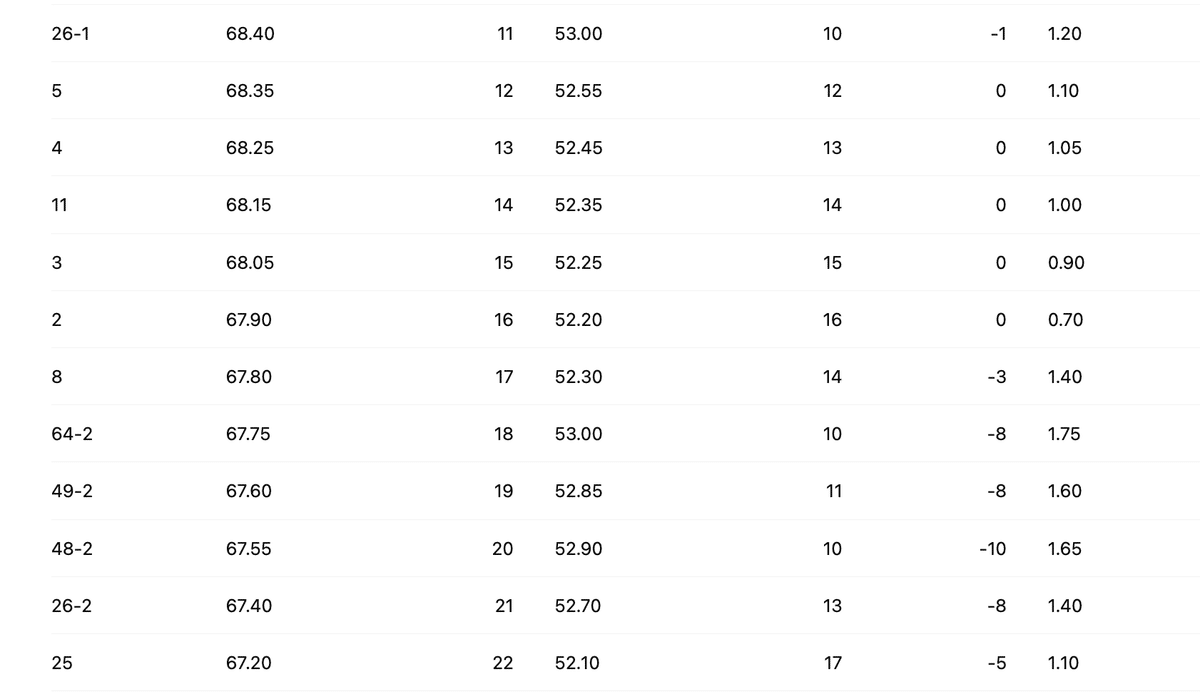Select the 52.10 cell

577,663
